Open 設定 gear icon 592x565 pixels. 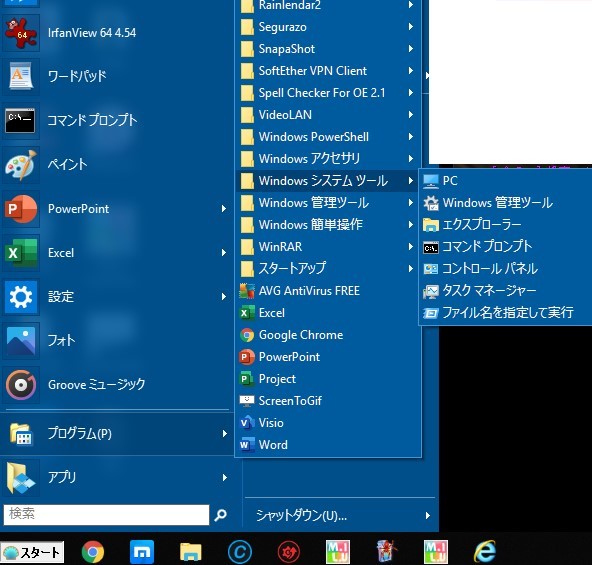tap(20, 296)
